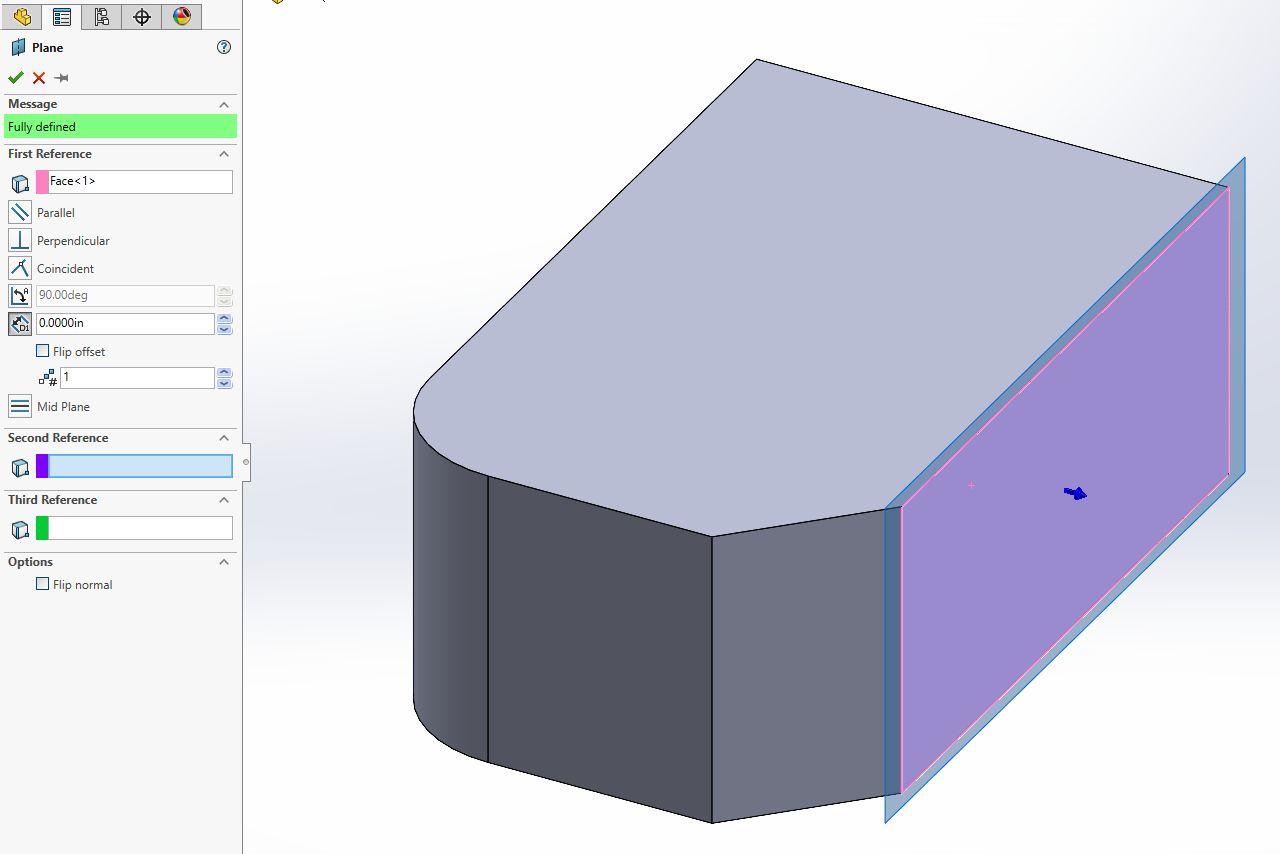Collapse the Second Reference section
Image resolution: width=1280 pixels, height=854 pixels.
point(224,438)
